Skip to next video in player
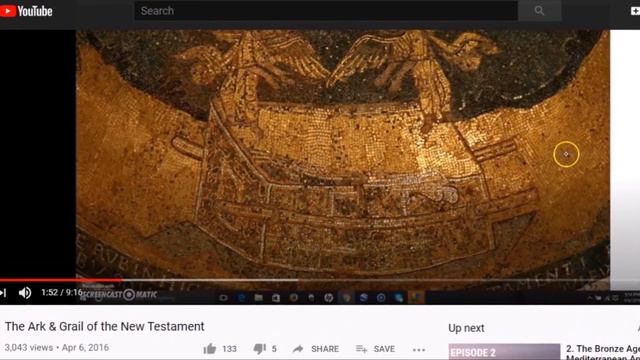This screenshot has width=640, height=360. click(3, 293)
